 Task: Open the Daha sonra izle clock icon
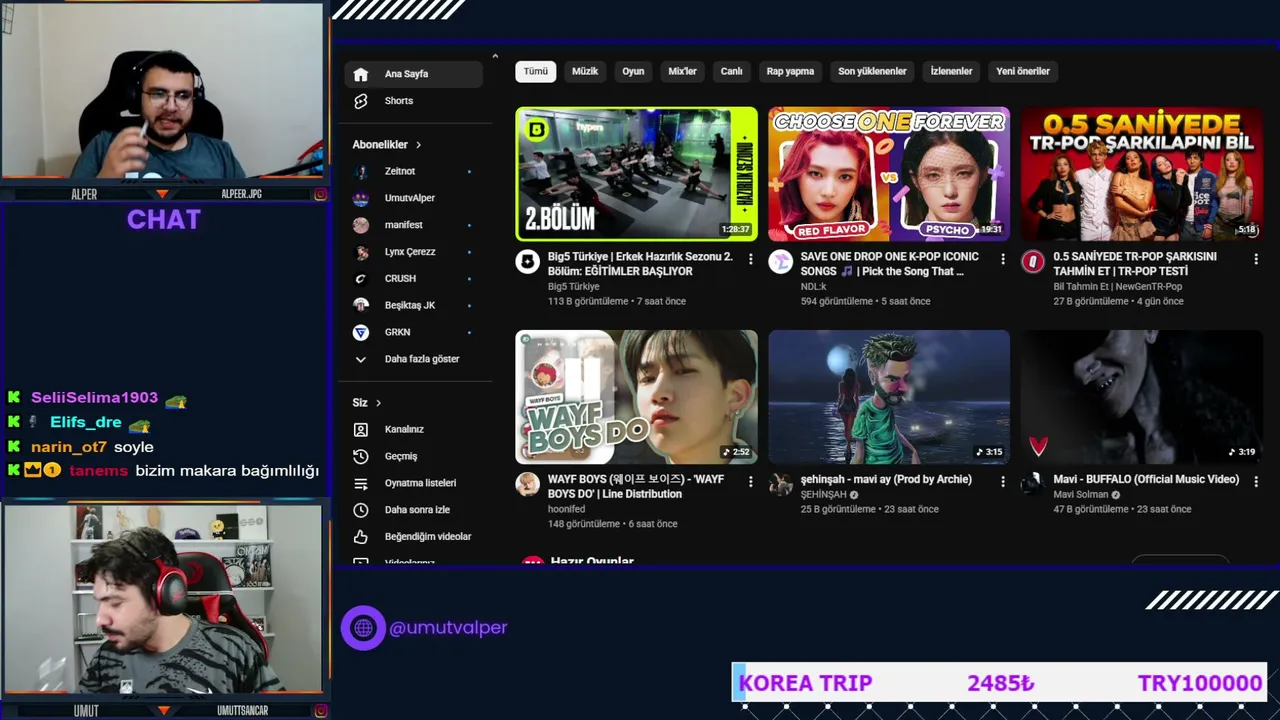(x=361, y=510)
